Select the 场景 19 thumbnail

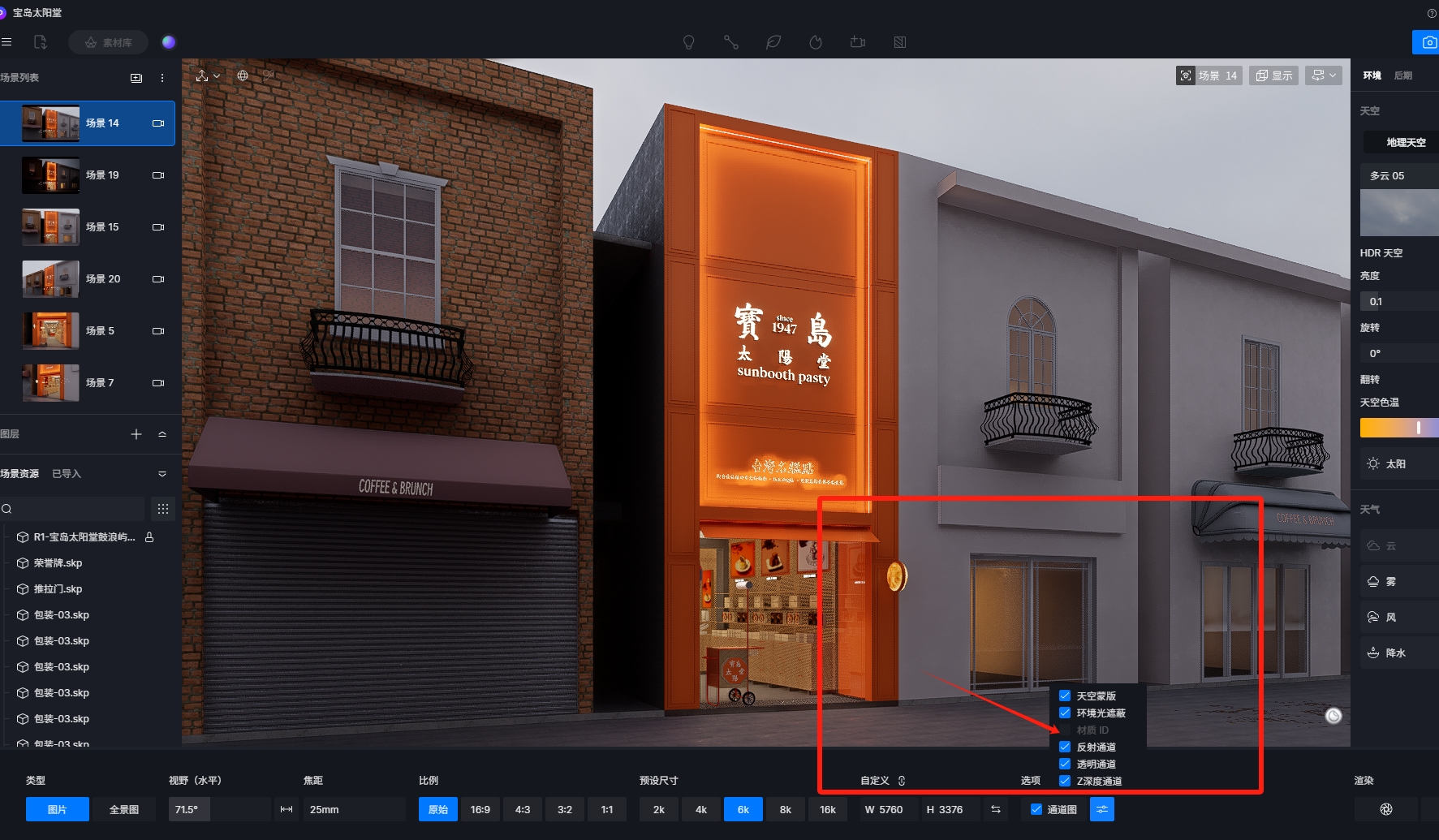(50, 175)
